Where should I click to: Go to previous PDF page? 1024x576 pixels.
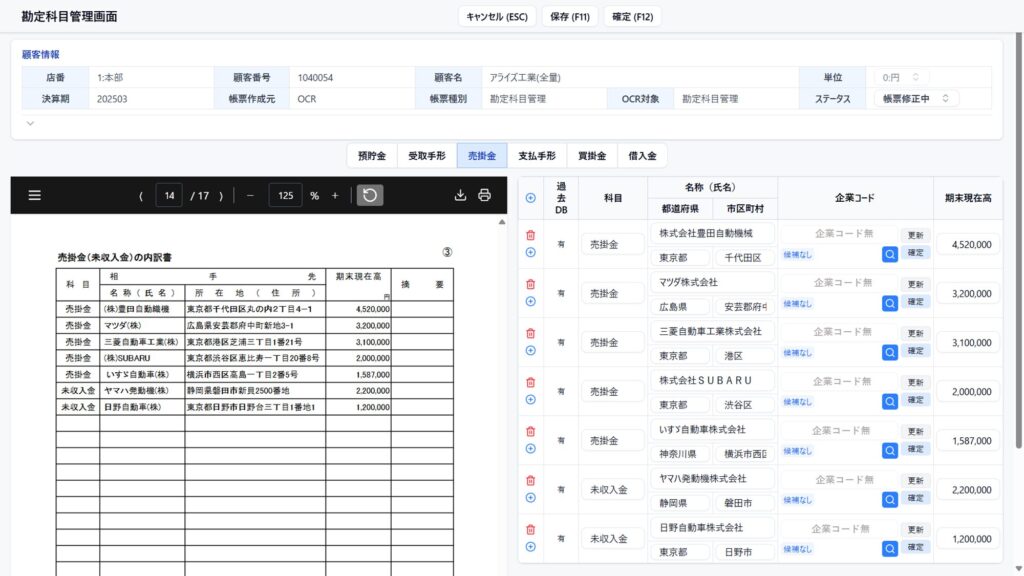pos(140,196)
